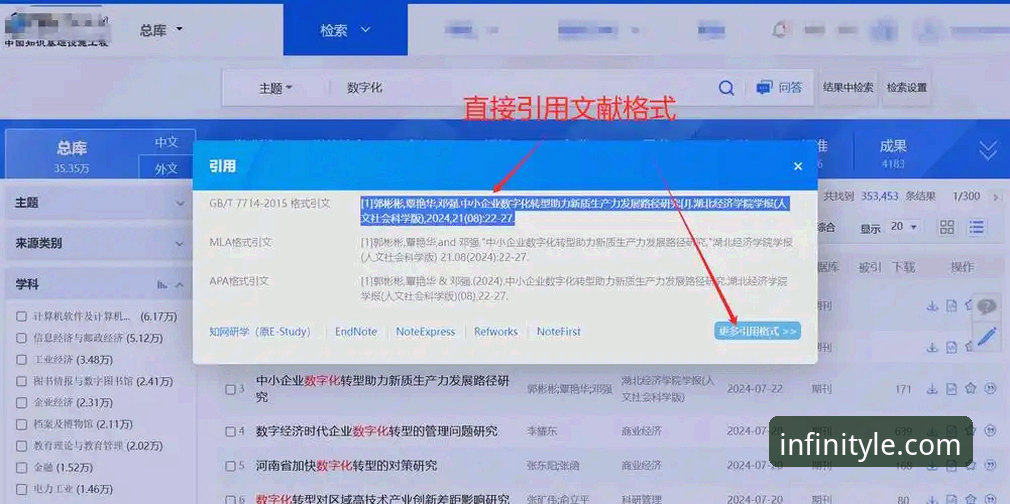Click 结果中检索 button
The height and width of the screenshot is (504, 1010).
(848, 88)
